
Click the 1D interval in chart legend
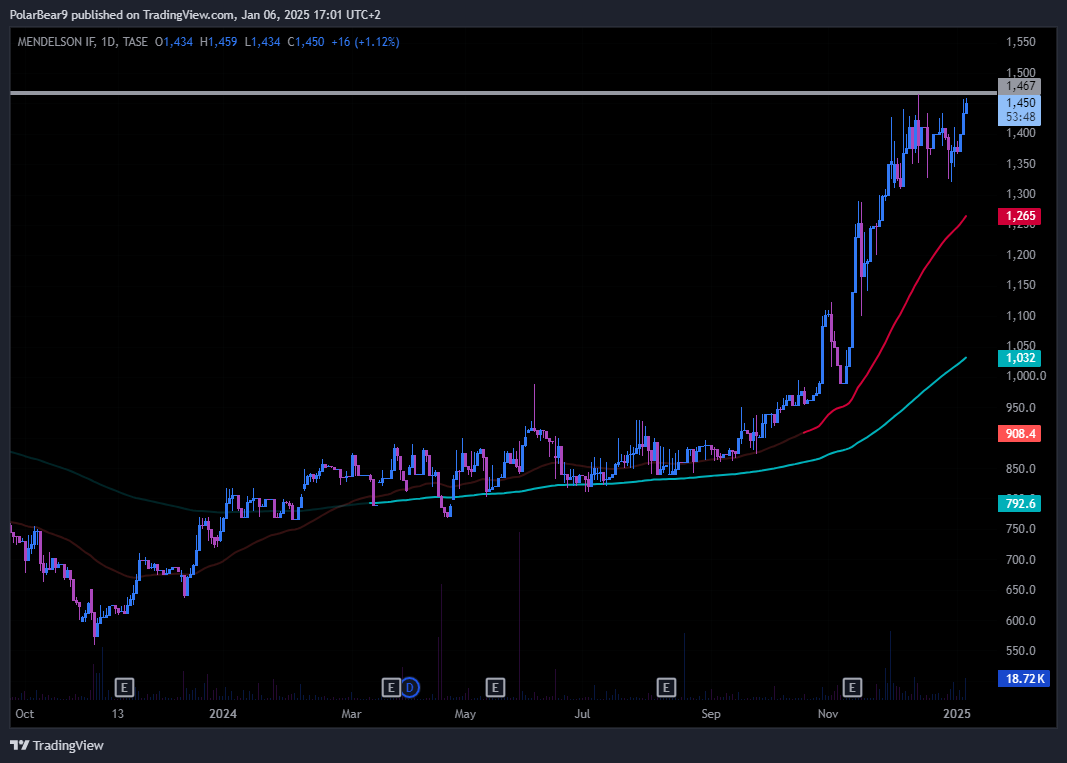(x=108, y=42)
